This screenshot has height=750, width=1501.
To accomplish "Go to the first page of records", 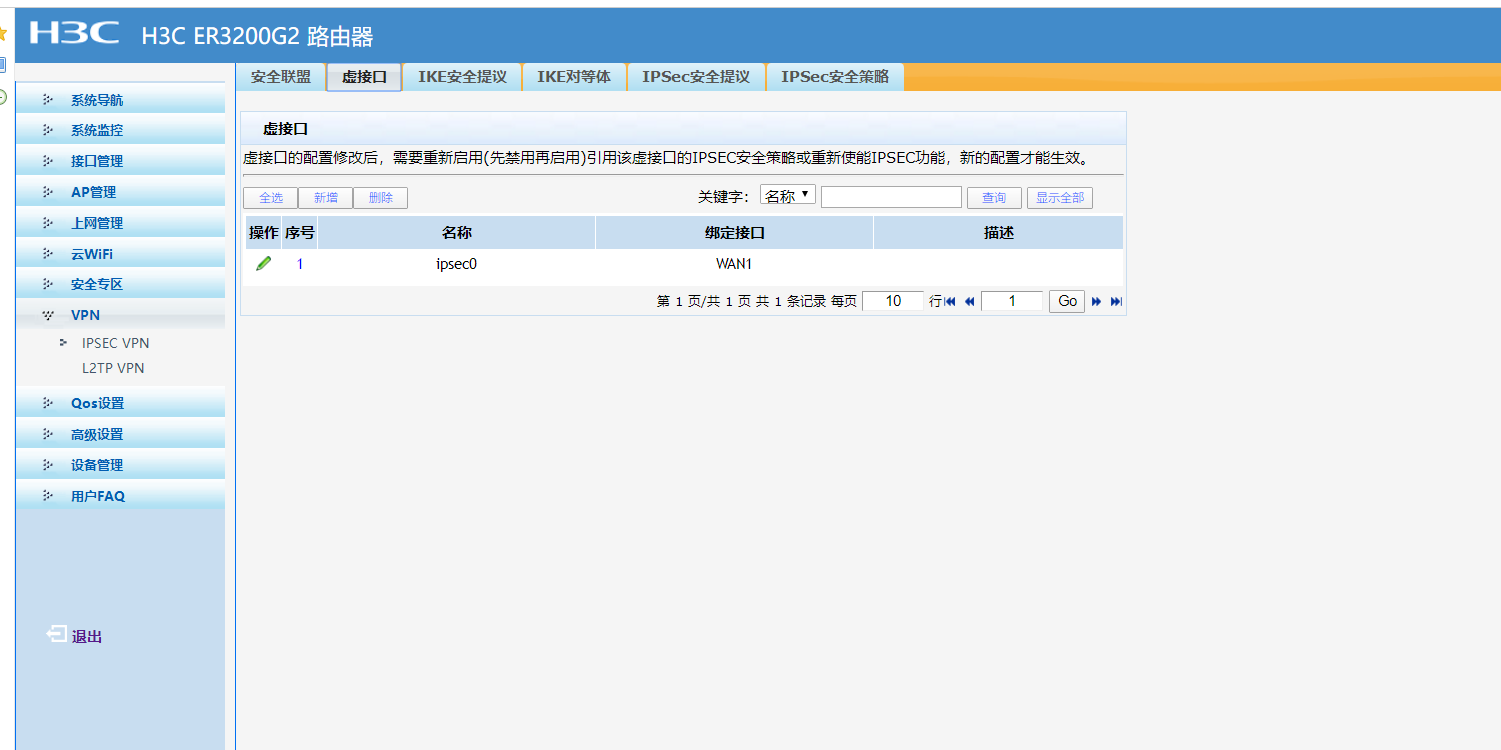I will pyautogui.click(x=950, y=301).
